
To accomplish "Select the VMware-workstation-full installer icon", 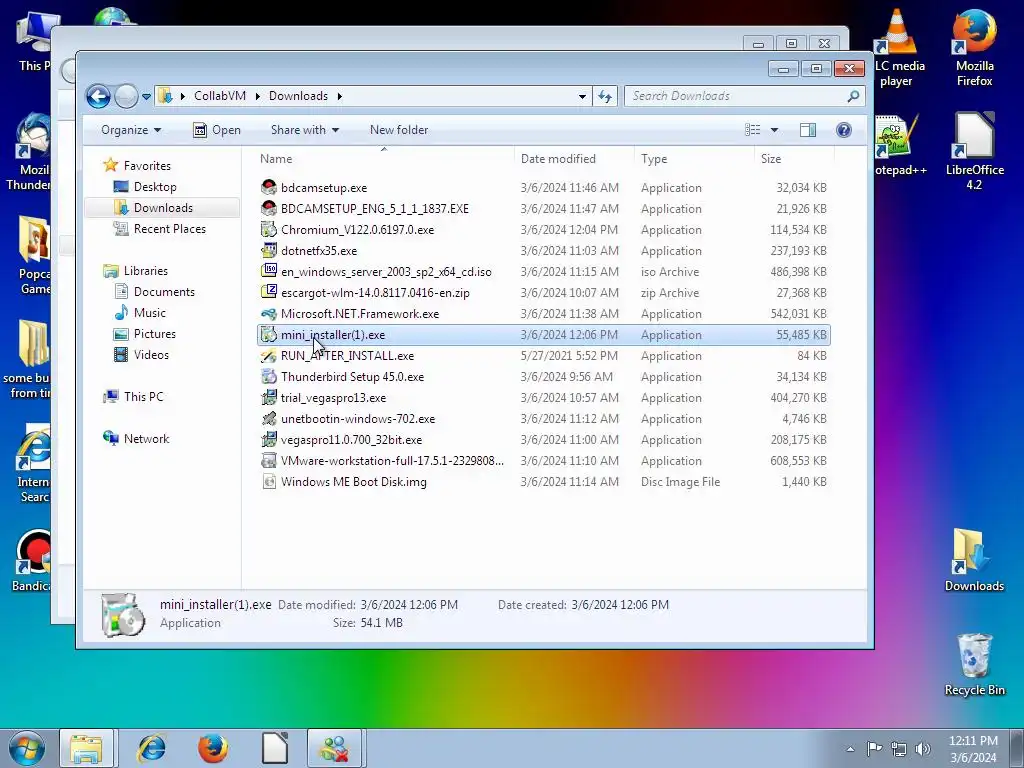I will (x=268, y=460).
